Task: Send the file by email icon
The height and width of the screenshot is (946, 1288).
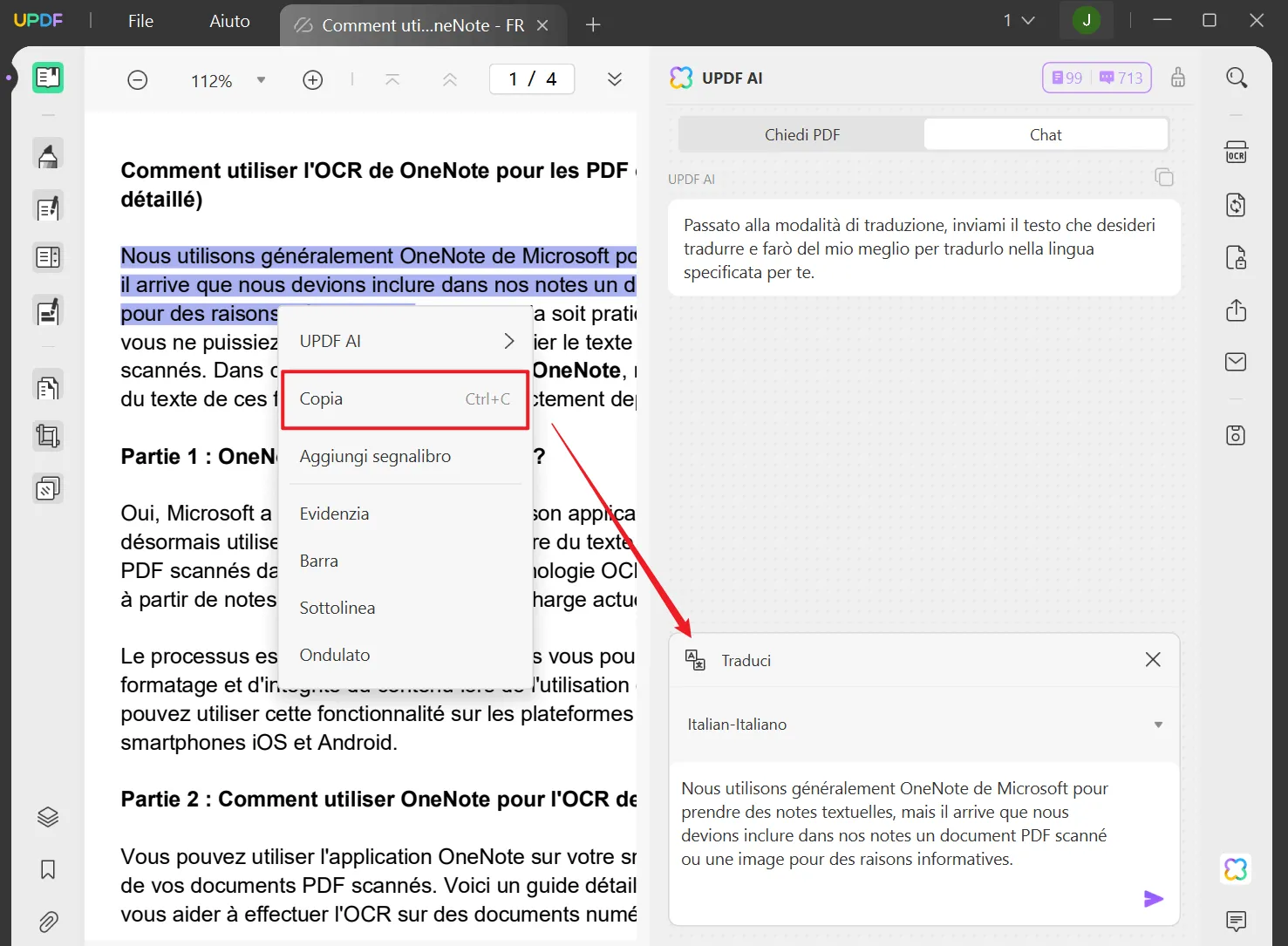Action: click(x=1237, y=362)
